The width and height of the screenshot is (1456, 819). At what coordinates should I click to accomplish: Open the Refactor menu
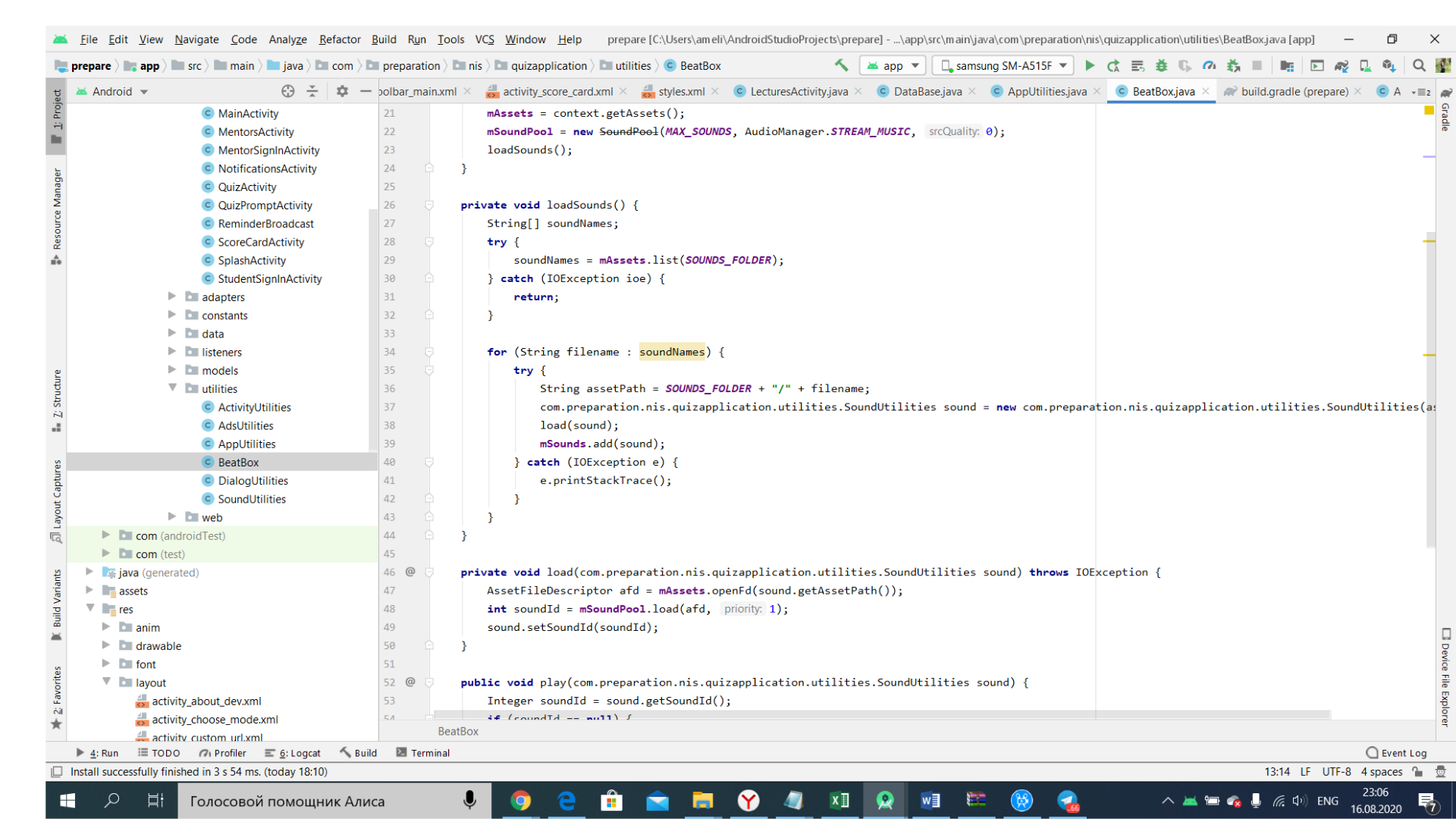click(339, 39)
